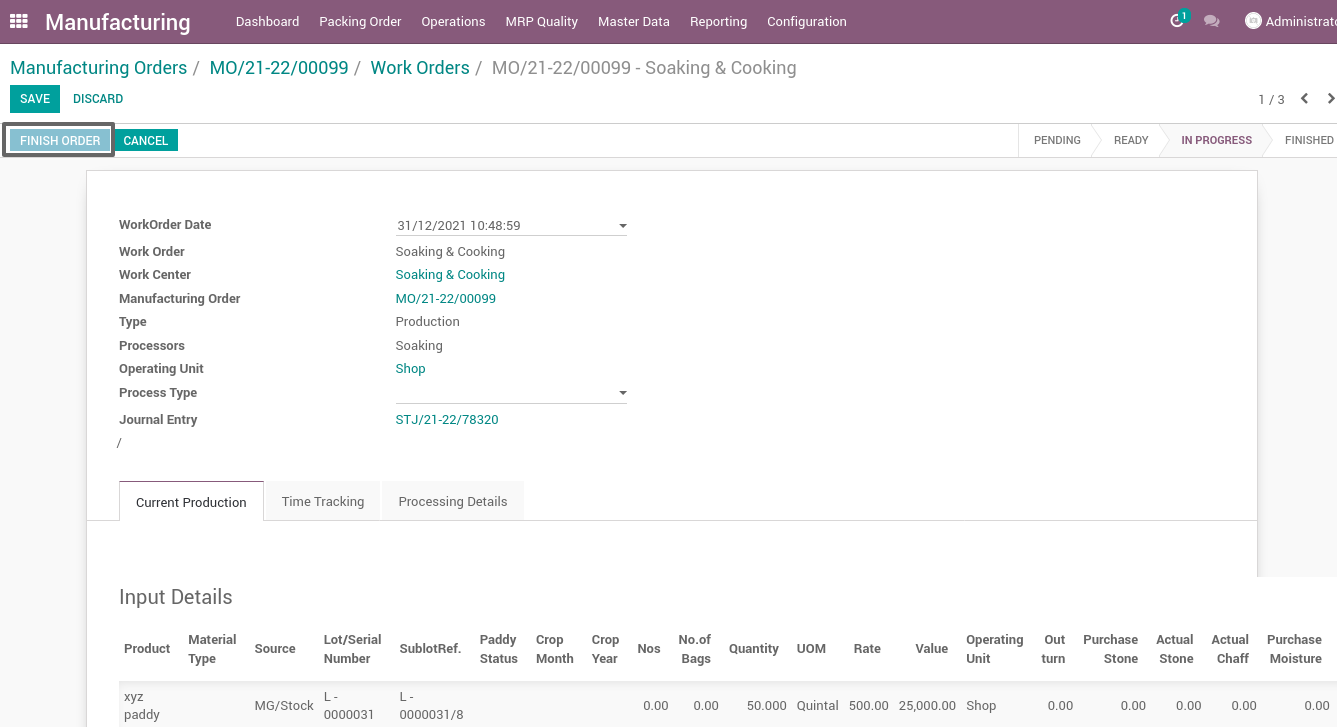Screen dimensions: 1337x727
Task: Switch to the Time Tracking tab
Action: pyautogui.click(x=322, y=500)
